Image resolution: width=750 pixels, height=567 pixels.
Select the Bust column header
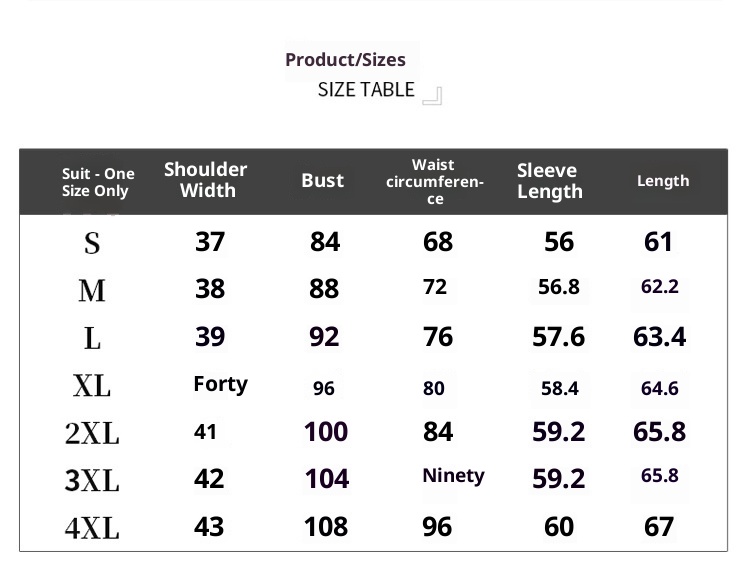point(322,181)
